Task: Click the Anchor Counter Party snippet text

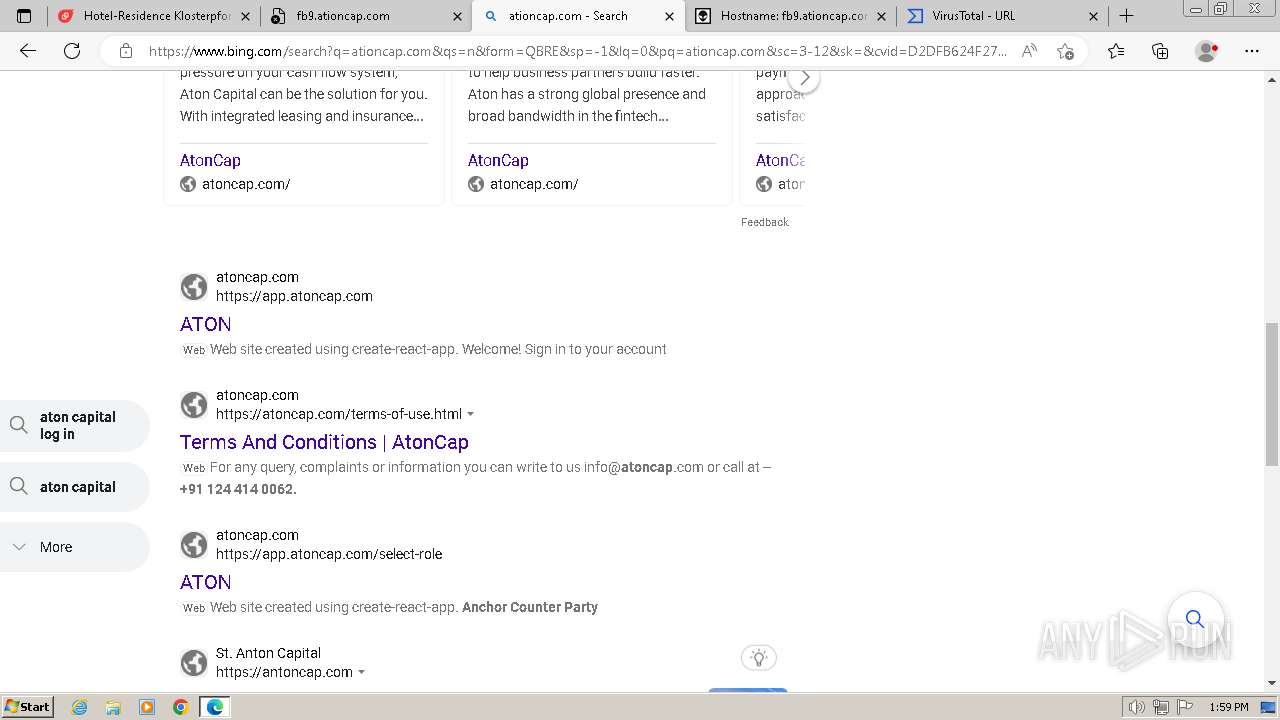Action: pos(530,607)
